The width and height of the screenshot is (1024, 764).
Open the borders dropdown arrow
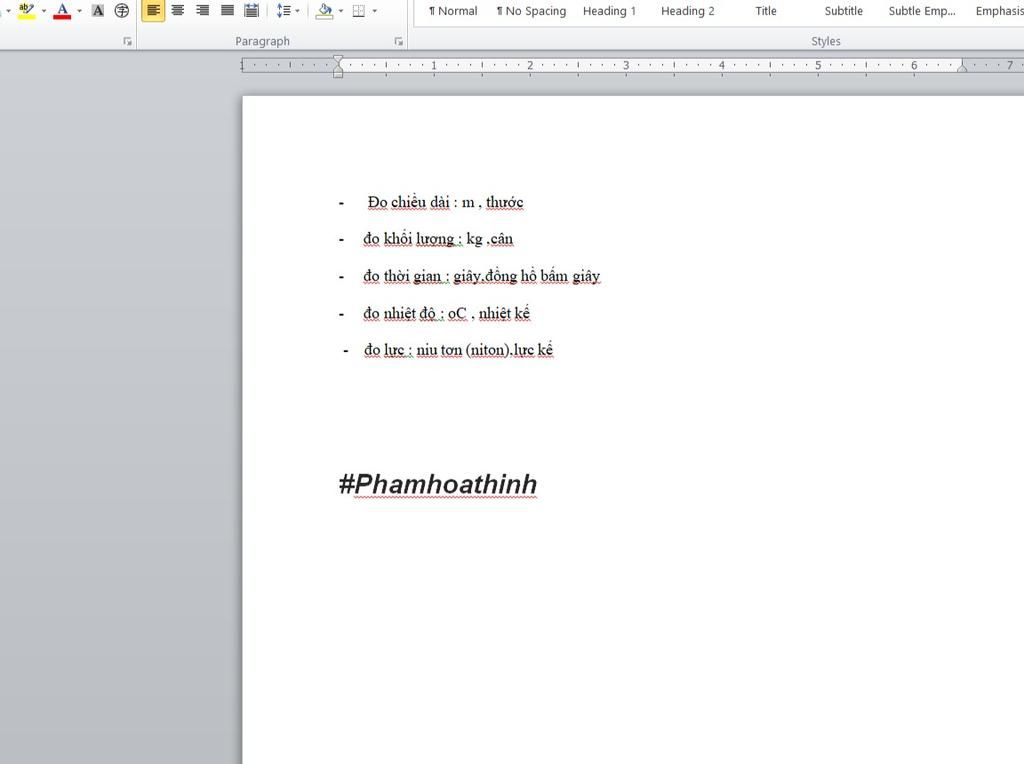[375, 11]
